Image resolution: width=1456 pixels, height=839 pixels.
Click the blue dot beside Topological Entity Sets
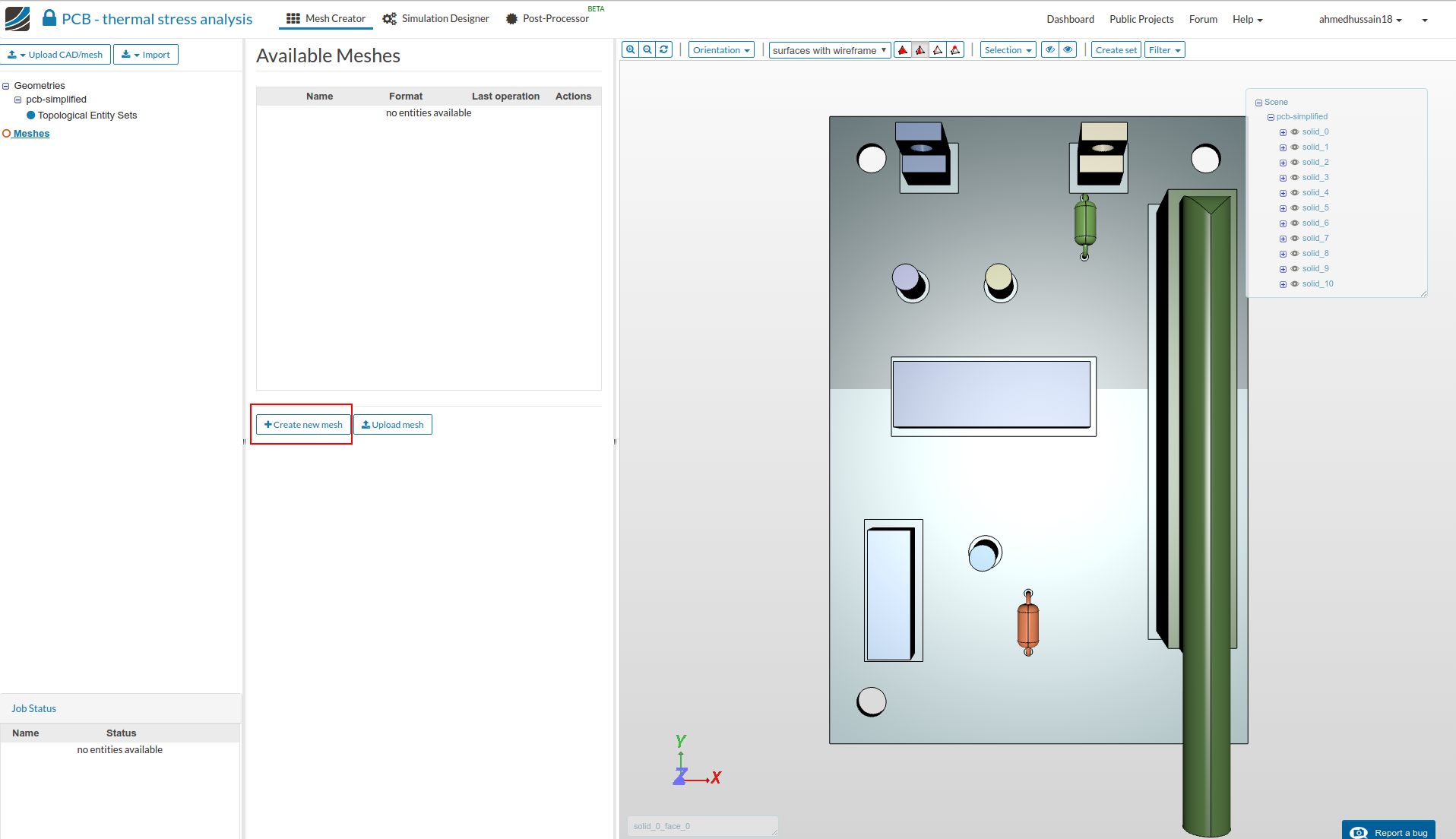[x=31, y=116]
